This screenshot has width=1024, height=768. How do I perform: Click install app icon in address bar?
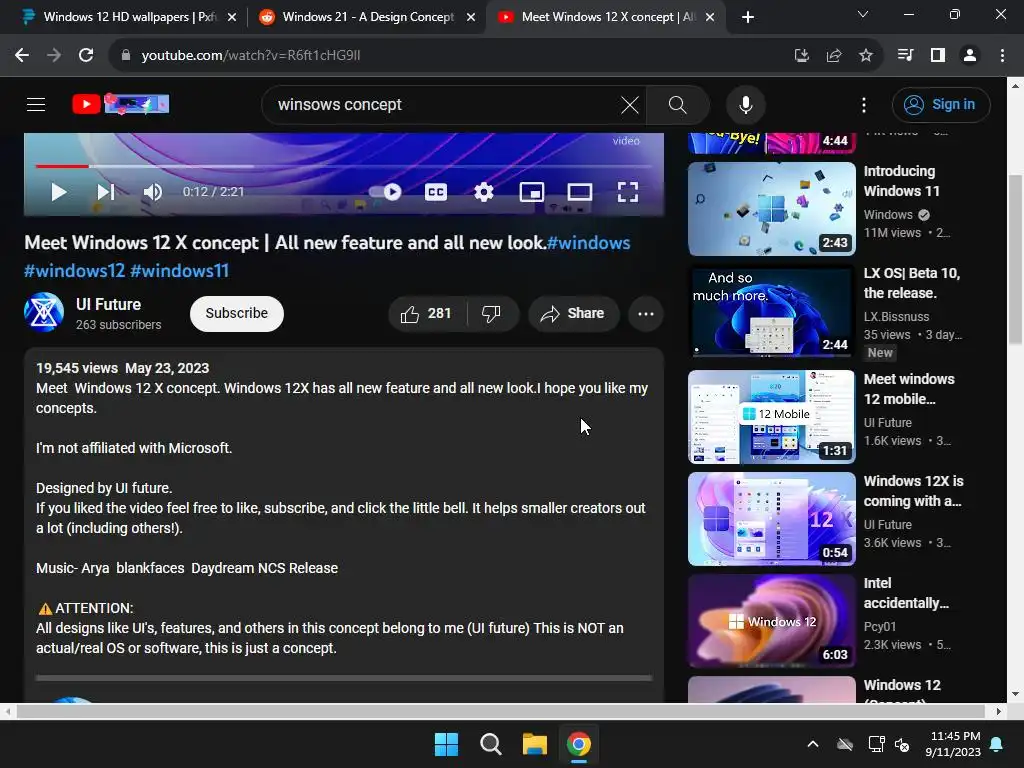coord(801,56)
